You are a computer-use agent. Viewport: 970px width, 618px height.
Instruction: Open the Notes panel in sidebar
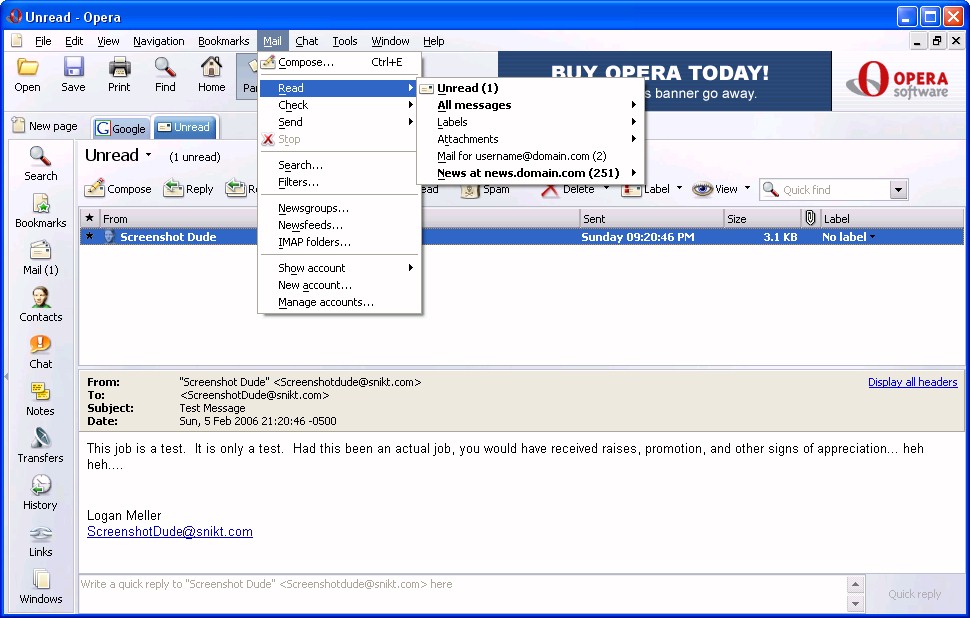[41, 398]
